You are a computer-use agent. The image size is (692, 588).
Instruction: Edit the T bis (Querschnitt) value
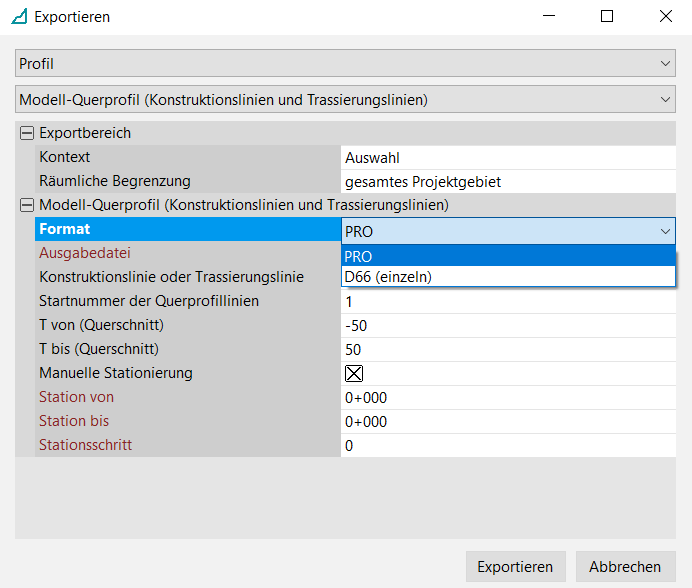pyautogui.click(x=508, y=350)
